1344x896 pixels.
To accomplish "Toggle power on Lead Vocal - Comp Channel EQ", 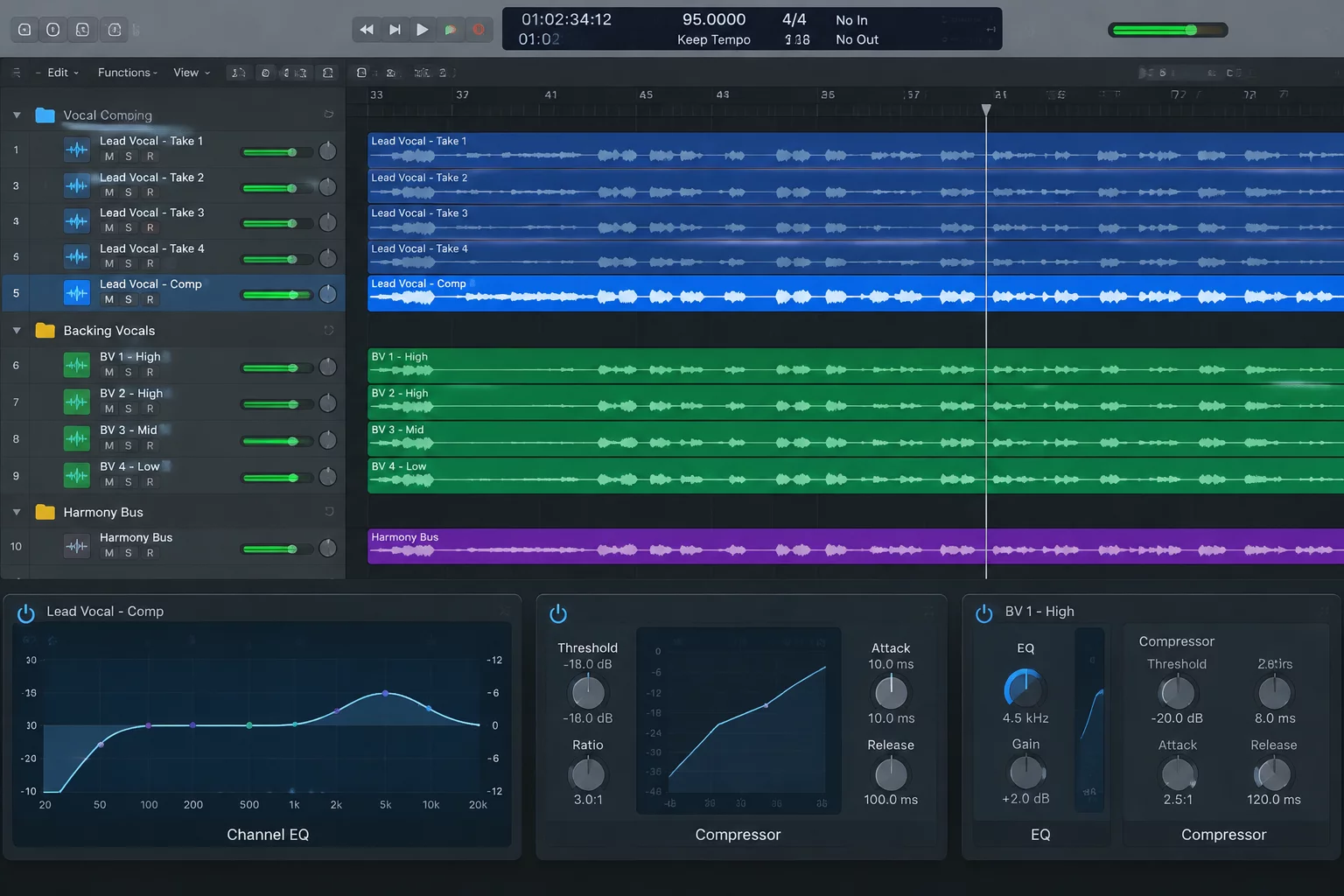I will [26, 613].
